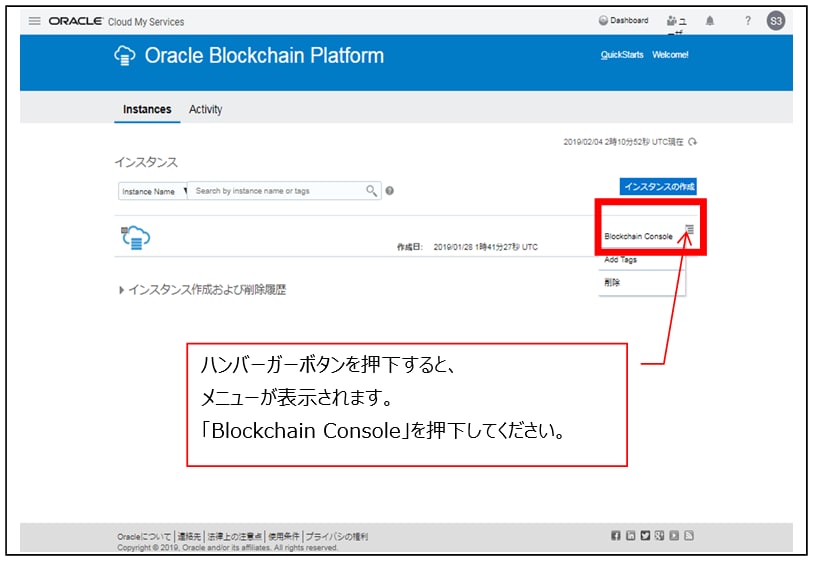Click the Facebook footer icon
Image resolution: width=813 pixels, height=562 pixels.
pyautogui.click(x=615, y=536)
